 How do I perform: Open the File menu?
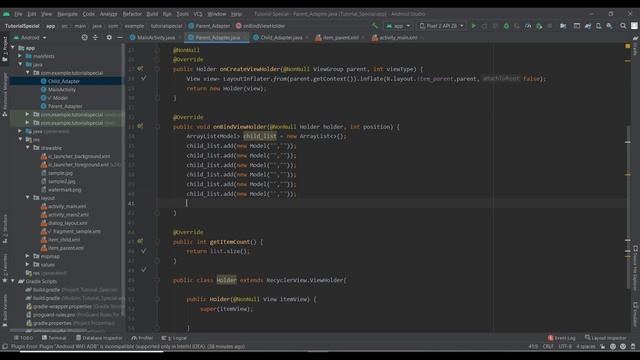click(x=18, y=14)
